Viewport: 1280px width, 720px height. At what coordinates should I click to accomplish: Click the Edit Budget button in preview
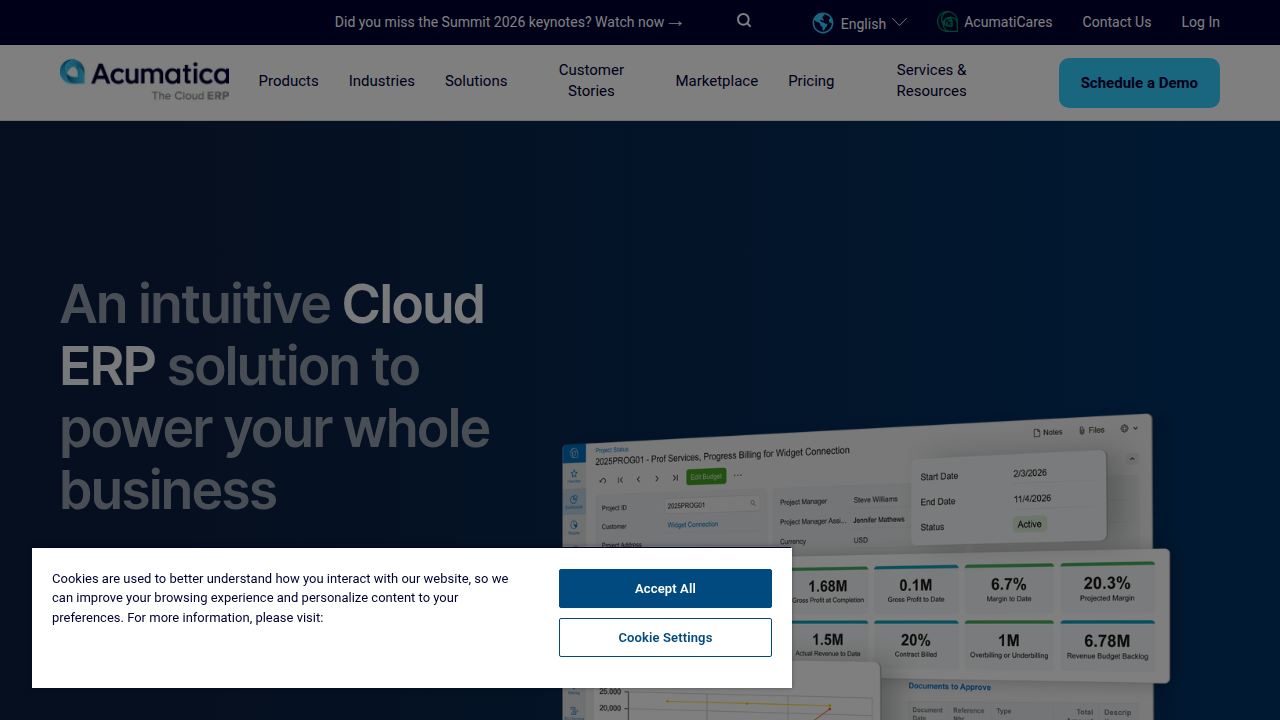[x=706, y=476]
